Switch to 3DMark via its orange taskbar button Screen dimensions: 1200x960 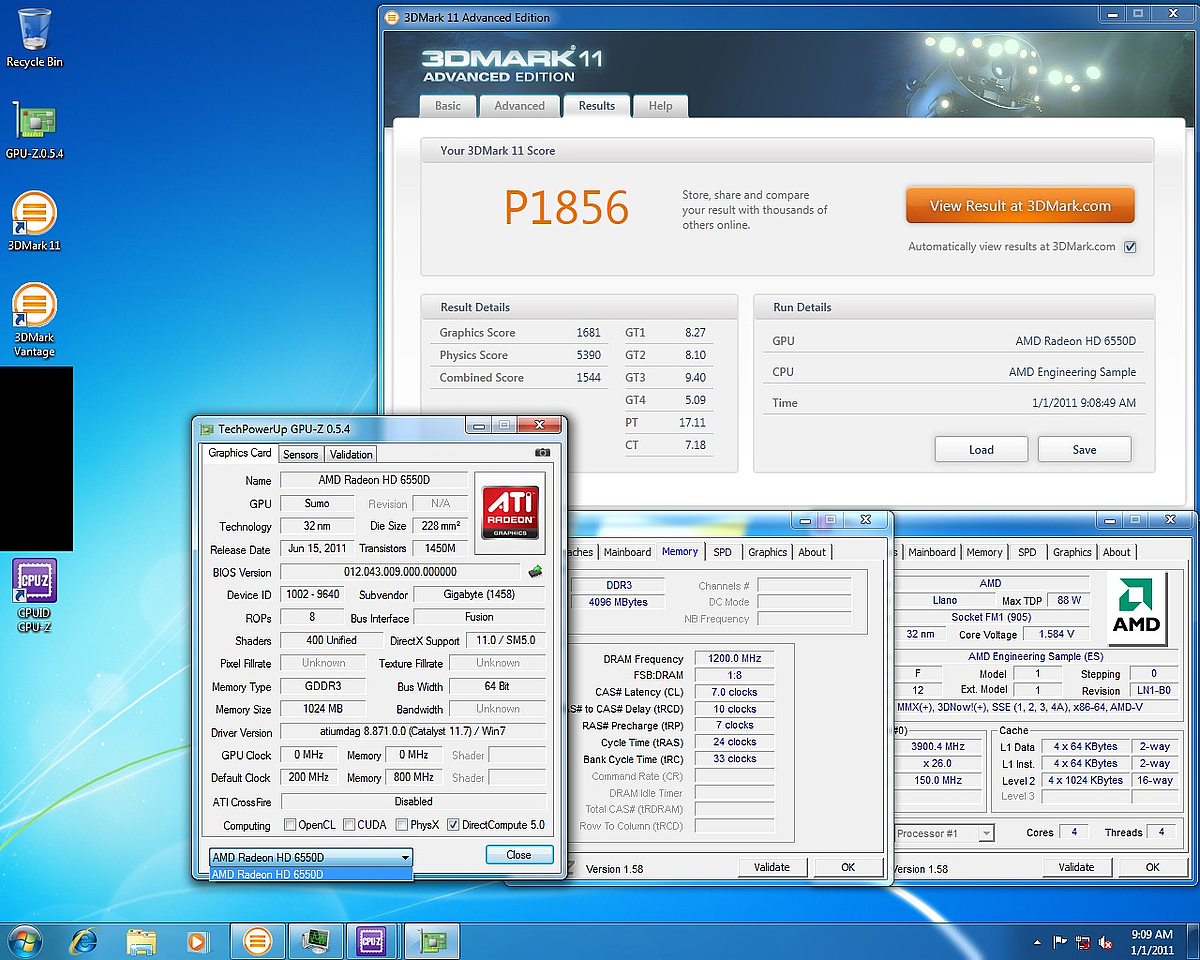tap(258, 941)
